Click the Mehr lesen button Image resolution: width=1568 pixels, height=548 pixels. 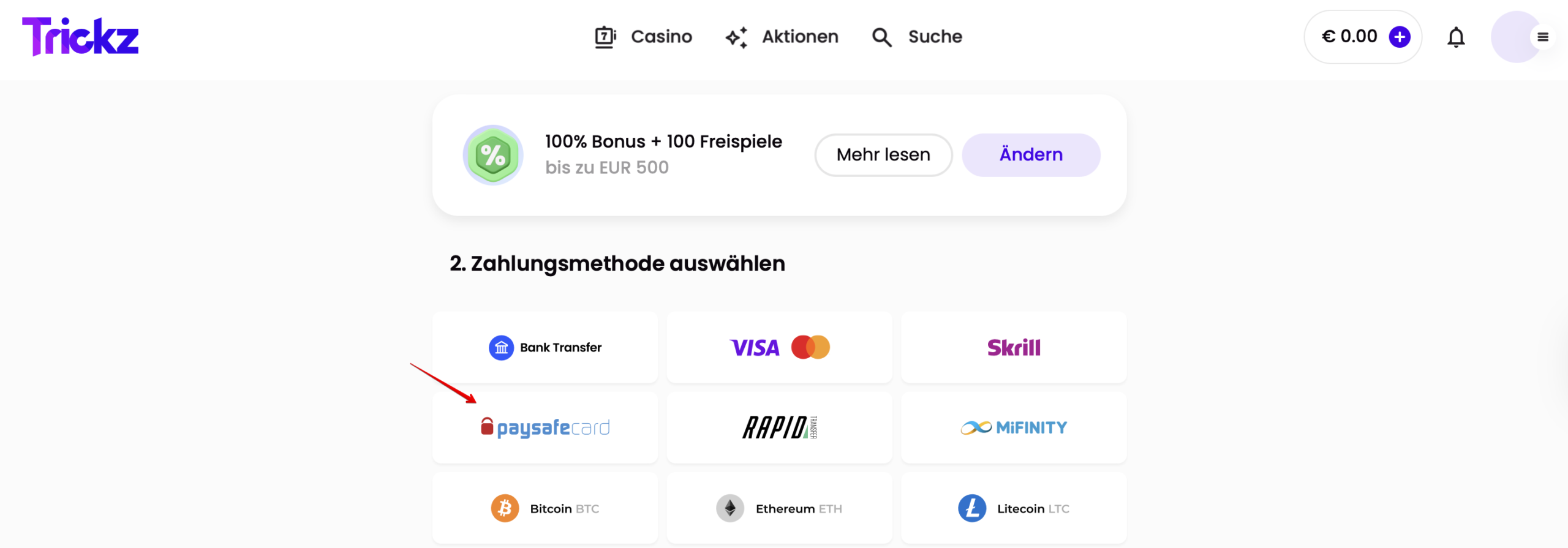click(x=883, y=155)
